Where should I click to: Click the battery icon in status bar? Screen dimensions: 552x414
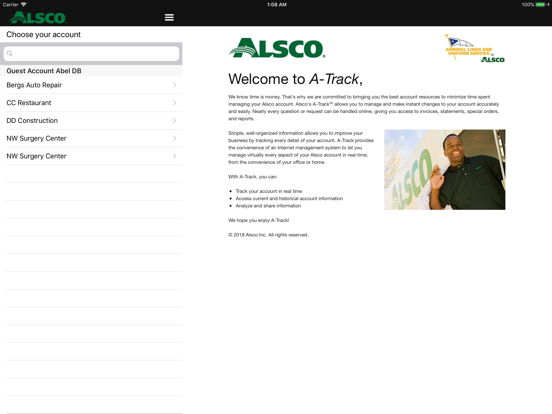(x=541, y=5)
